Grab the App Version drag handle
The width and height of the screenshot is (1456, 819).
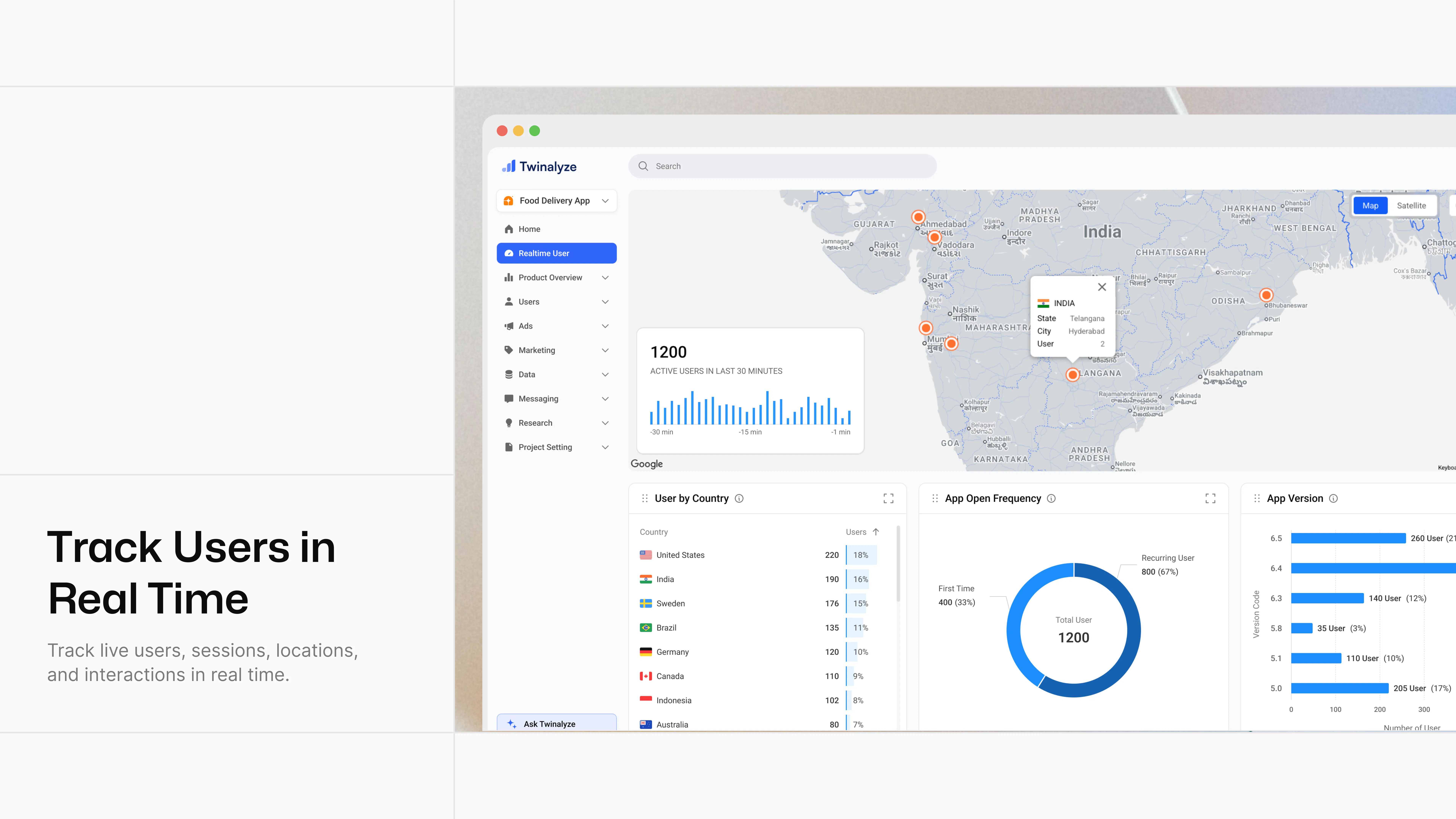coord(1257,499)
